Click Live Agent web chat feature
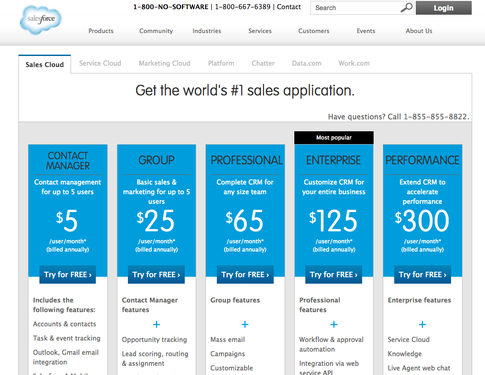Viewport: 485px width, 375px height. (419, 368)
